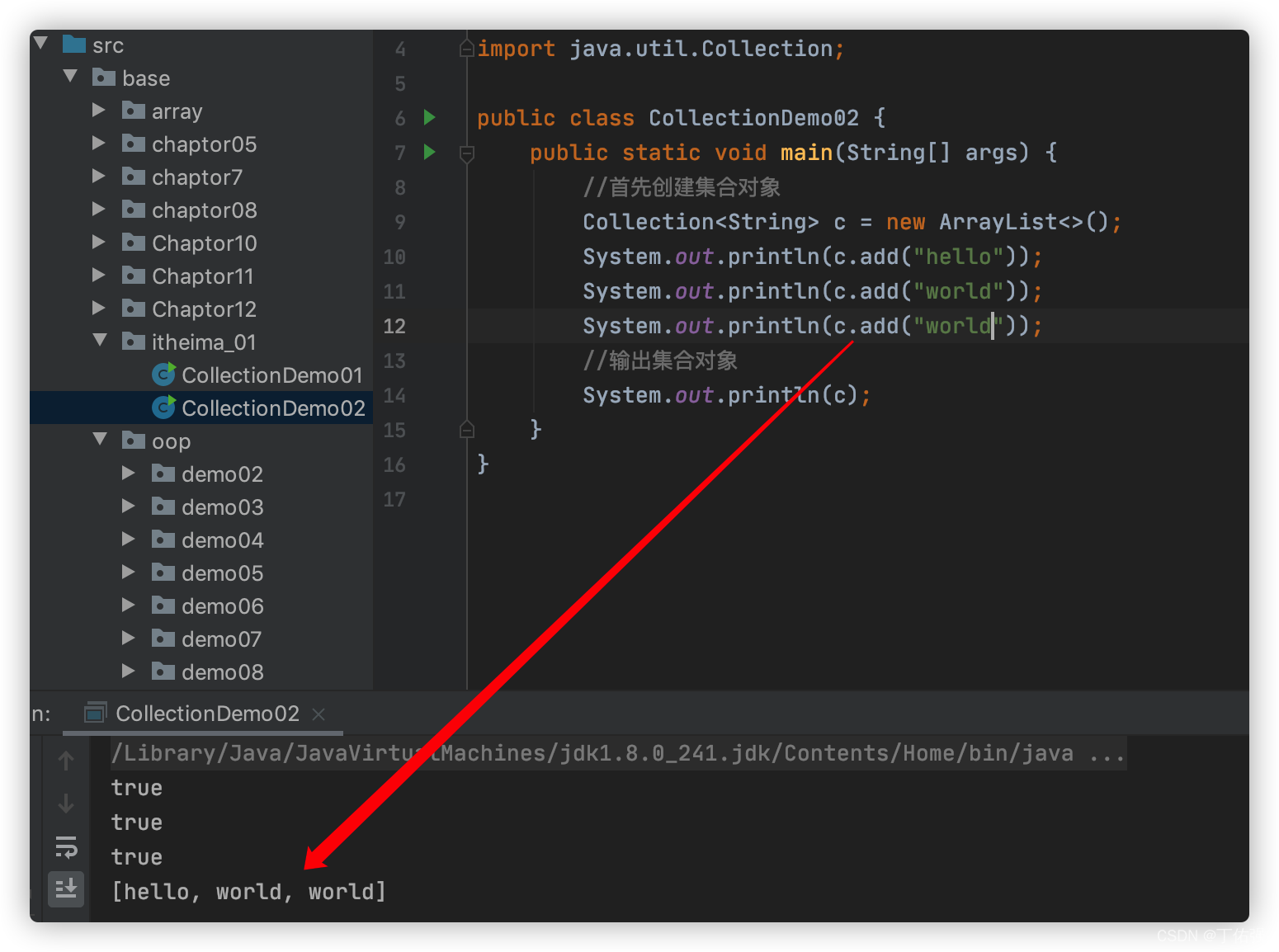Click the console Down the Stack Trace arrow
The width and height of the screenshot is (1279, 952).
click(x=66, y=803)
